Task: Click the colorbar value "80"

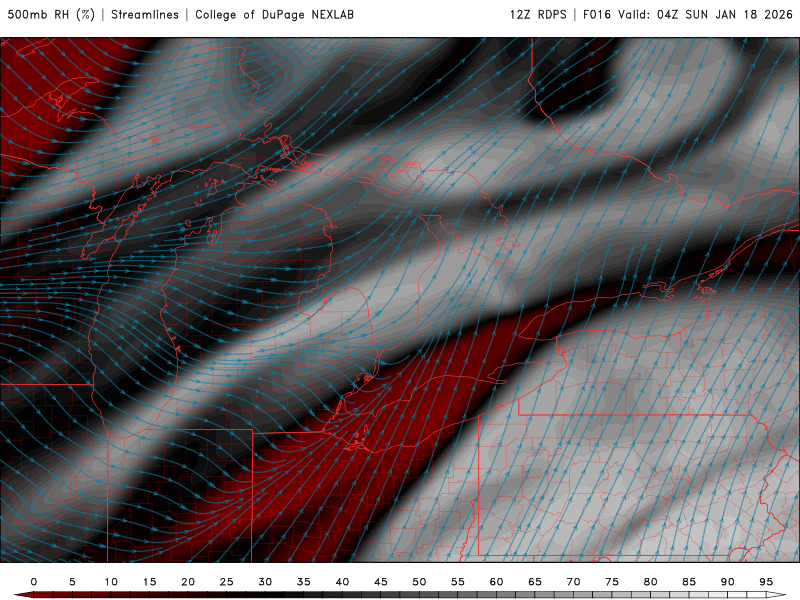Action: (x=651, y=582)
